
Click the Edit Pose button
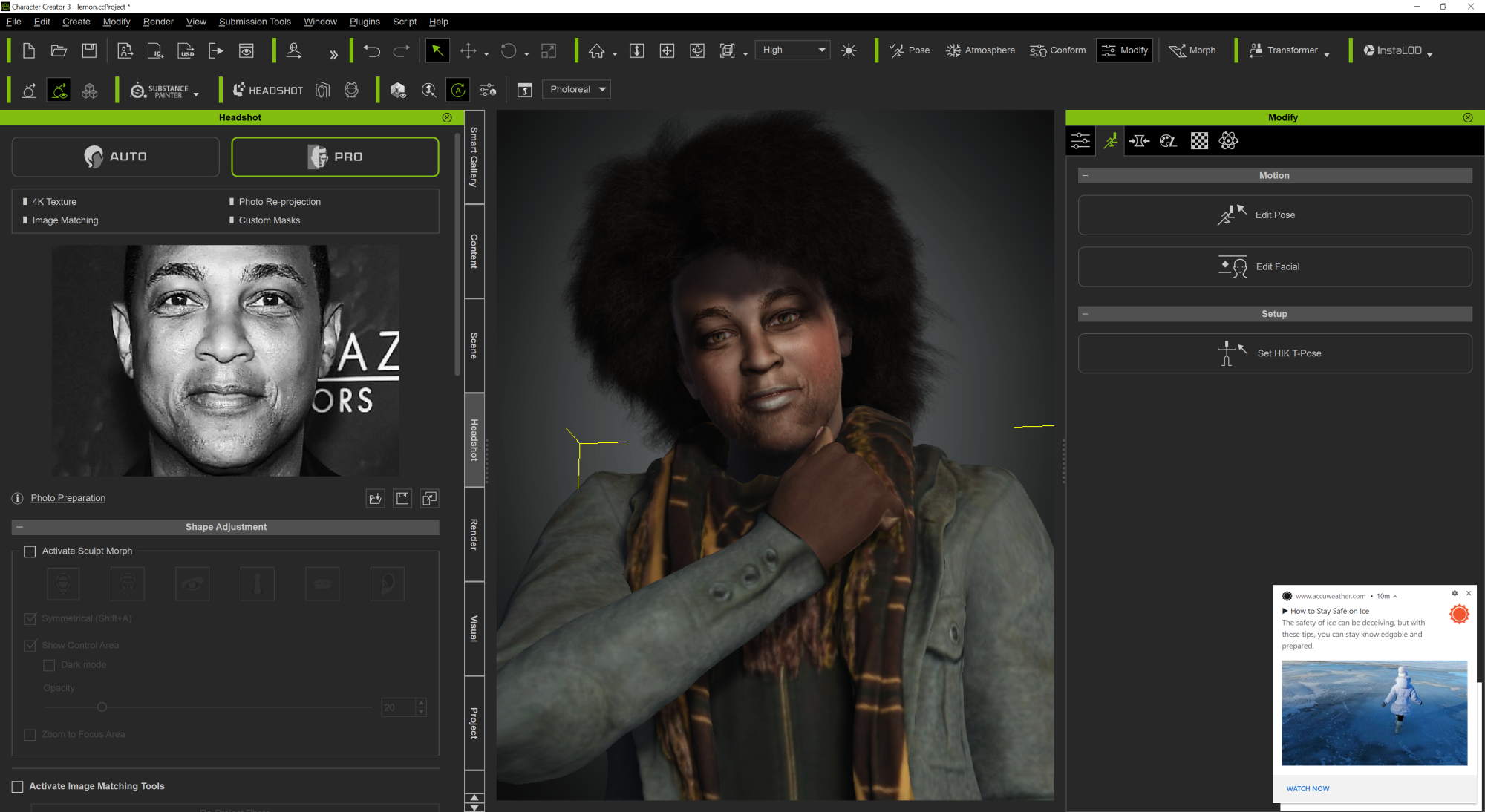click(1275, 215)
